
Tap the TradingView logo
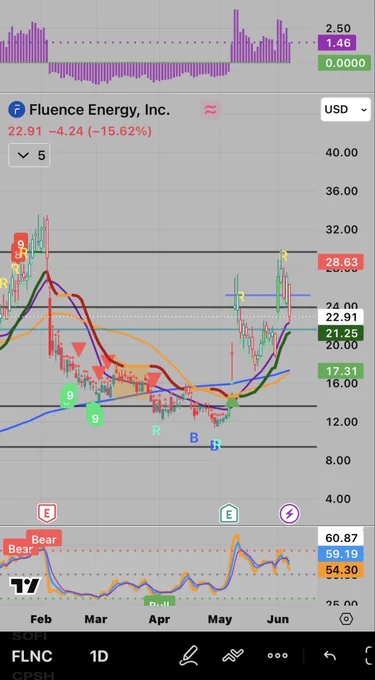pos(25,586)
